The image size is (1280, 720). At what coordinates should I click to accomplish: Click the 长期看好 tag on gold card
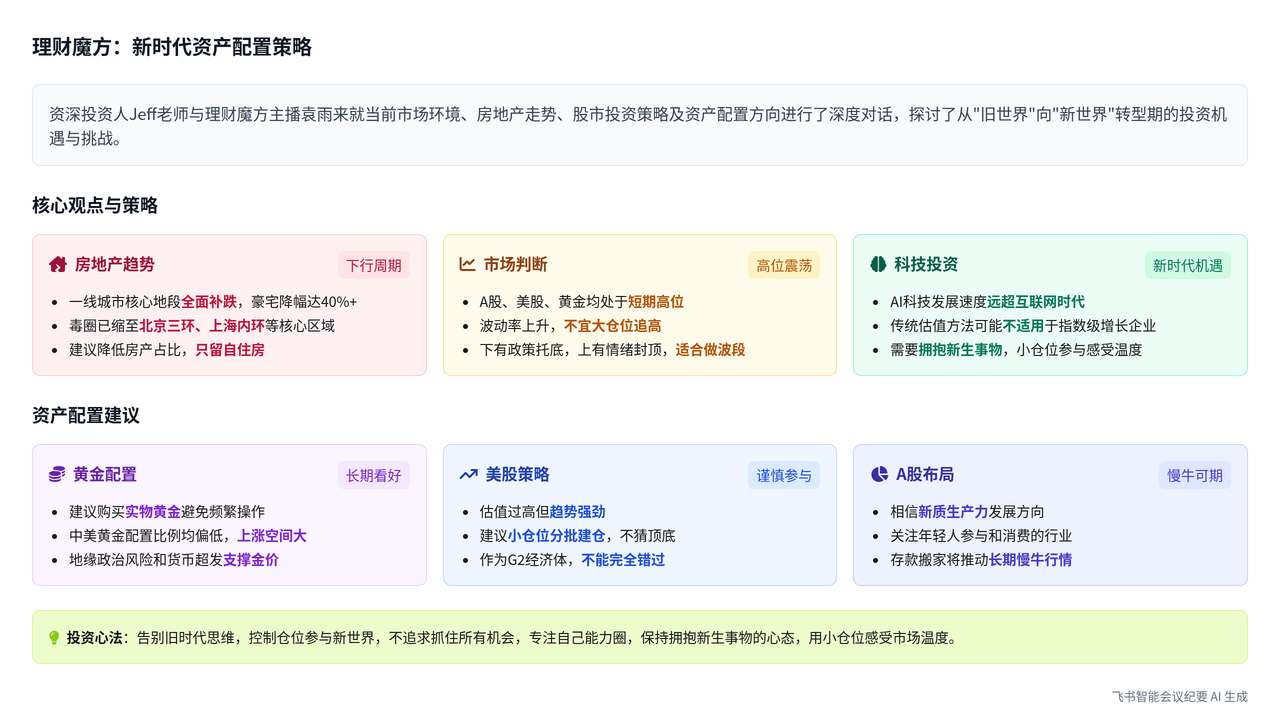[374, 475]
